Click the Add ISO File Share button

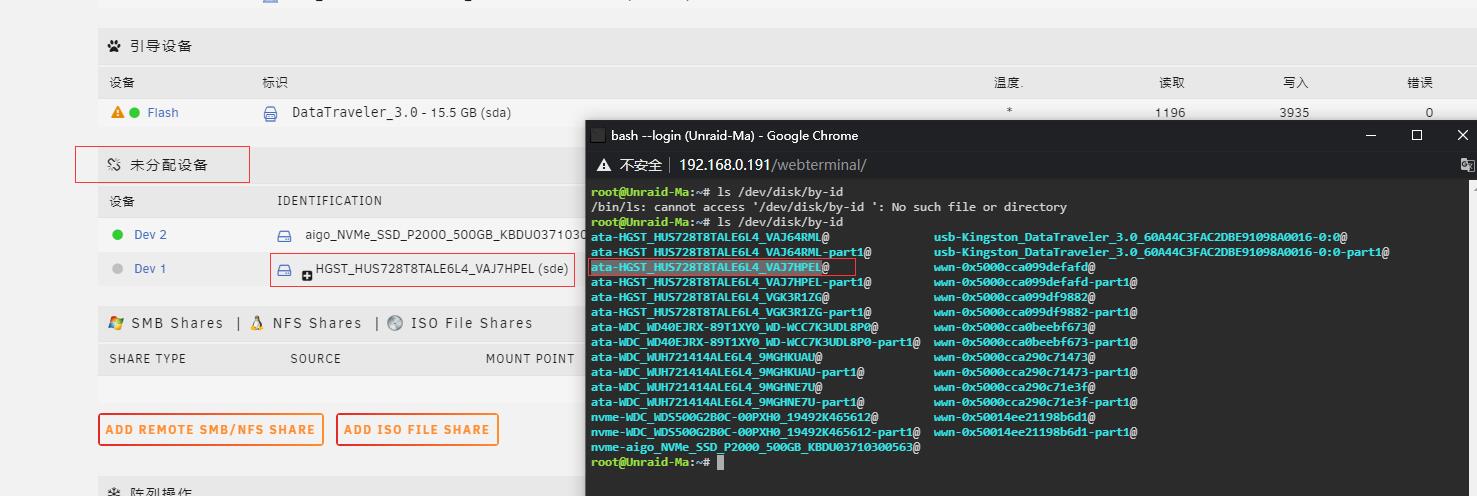[x=417, y=430]
